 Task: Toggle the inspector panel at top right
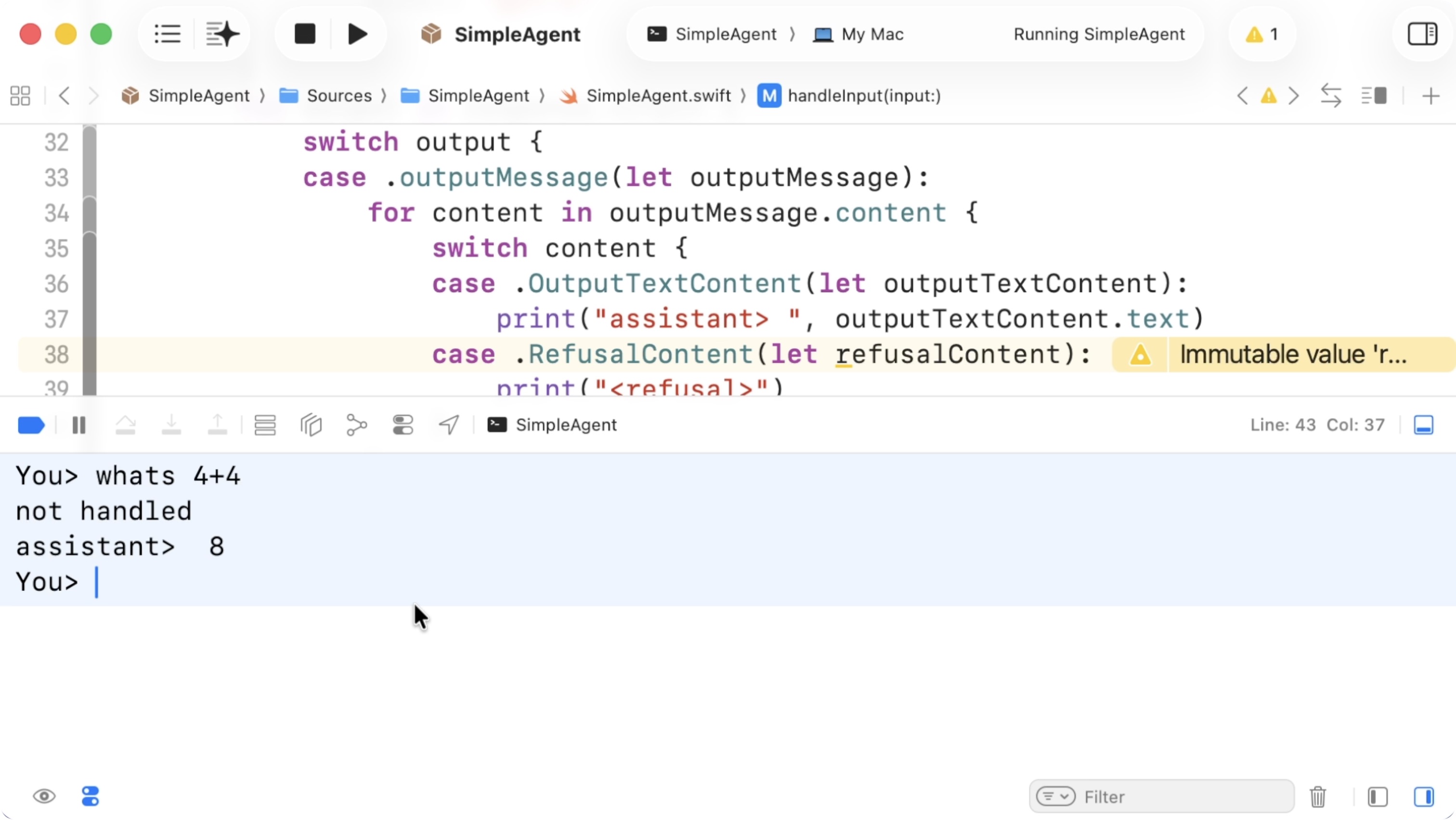click(x=1422, y=34)
